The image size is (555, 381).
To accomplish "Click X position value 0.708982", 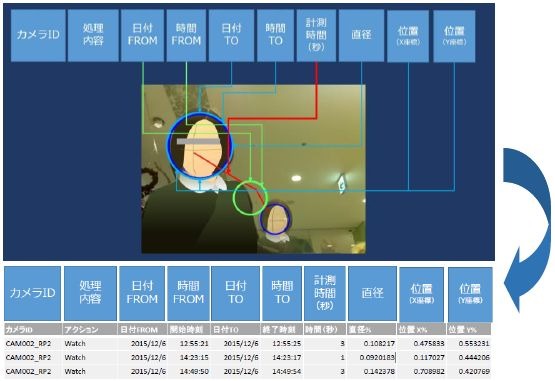I will (x=429, y=371).
